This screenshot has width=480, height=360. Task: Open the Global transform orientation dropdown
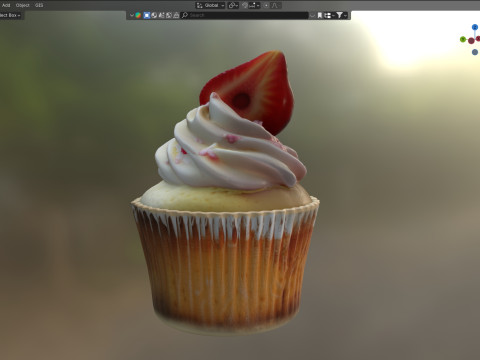210,5
